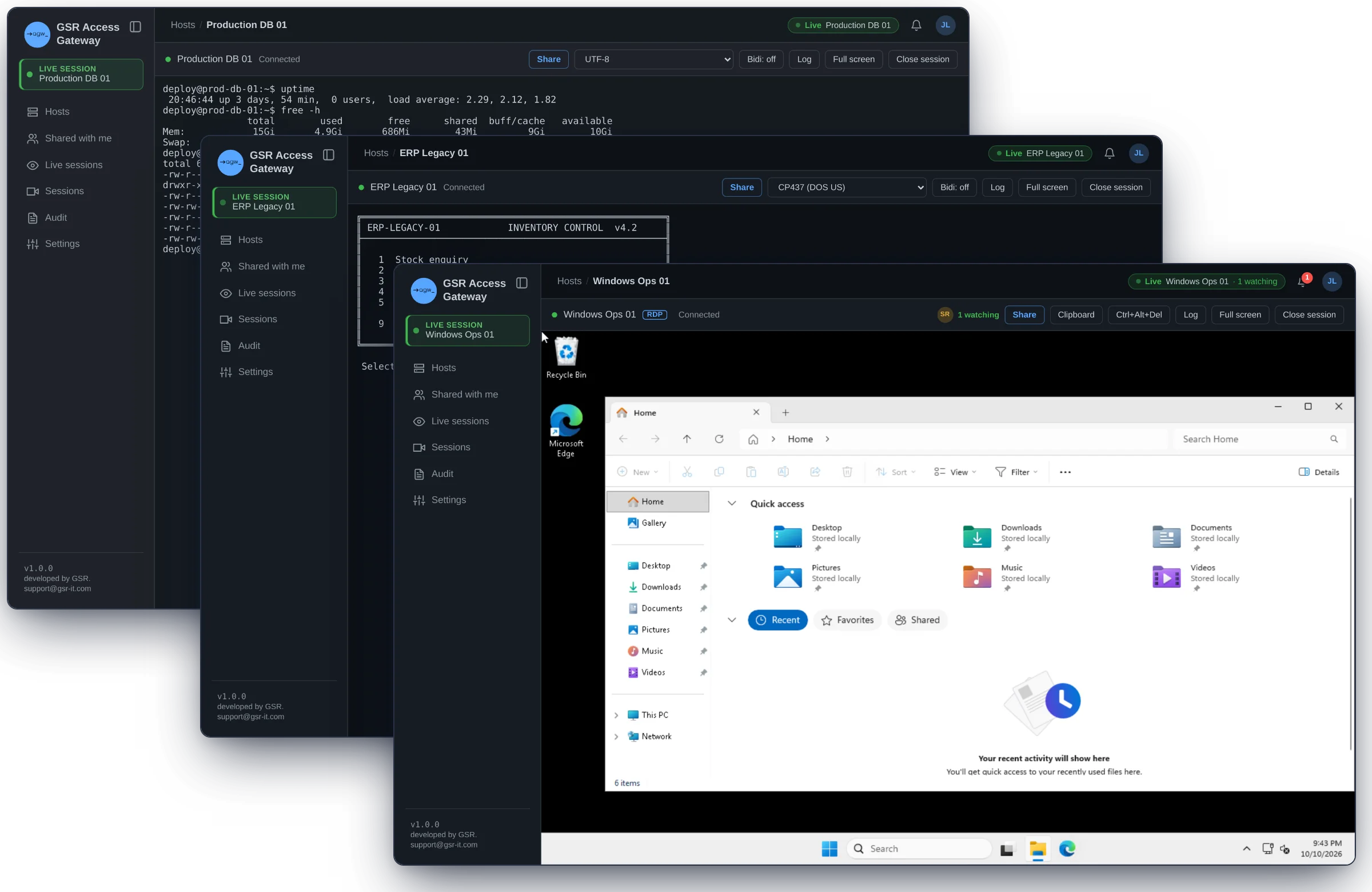1372x892 pixels.
Task: Open UTF-8 encoding dropdown in Production DB
Action: point(654,59)
